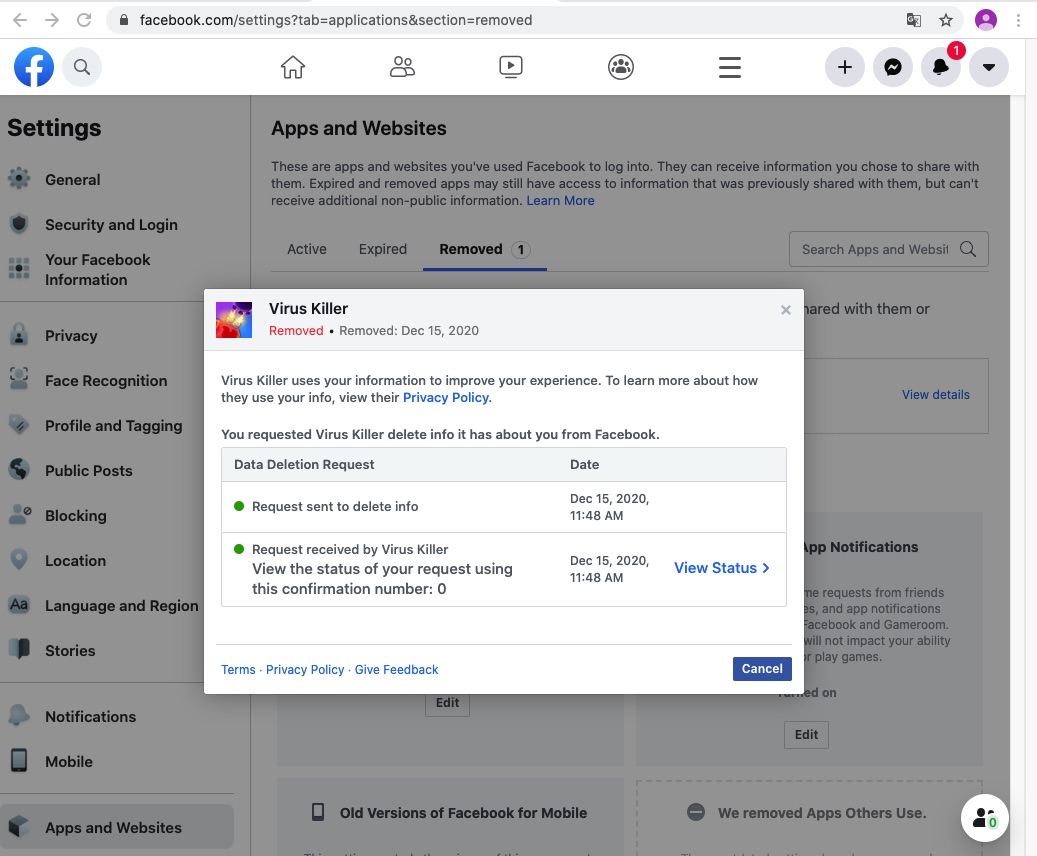
Task: Reload the page with the refresh icon
Action: [84, 20]
